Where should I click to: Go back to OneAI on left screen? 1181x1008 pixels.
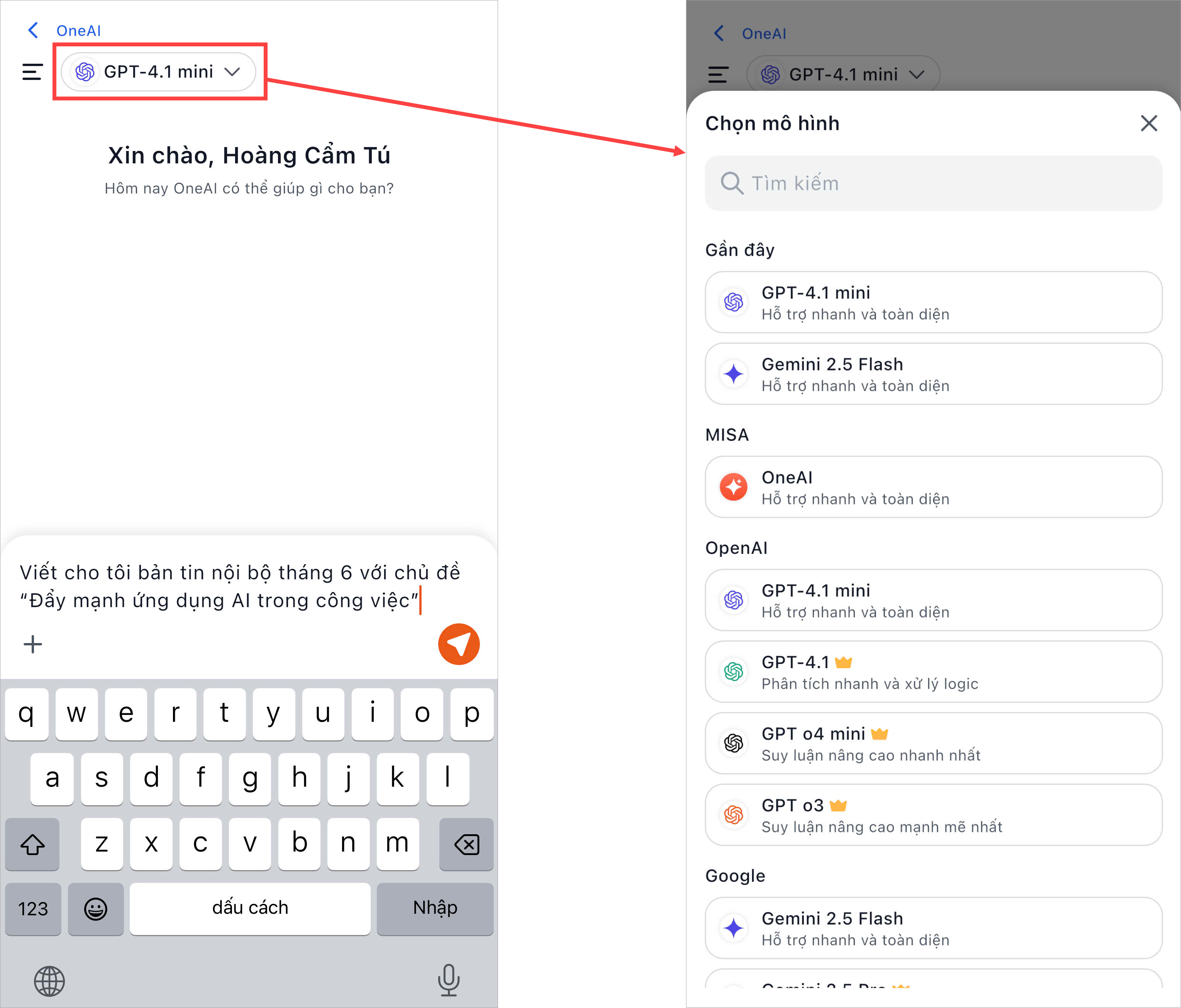pos(64,31)
